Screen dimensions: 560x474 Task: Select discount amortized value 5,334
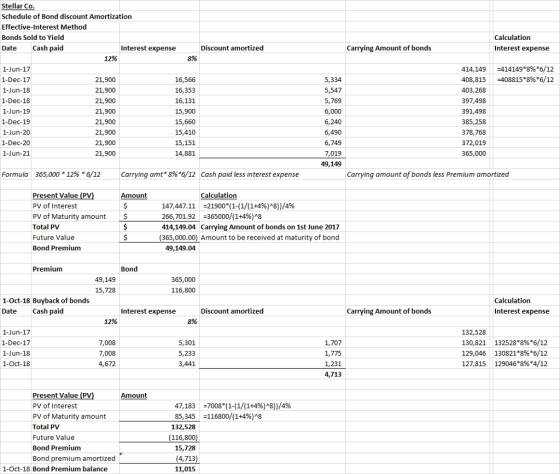333,80
